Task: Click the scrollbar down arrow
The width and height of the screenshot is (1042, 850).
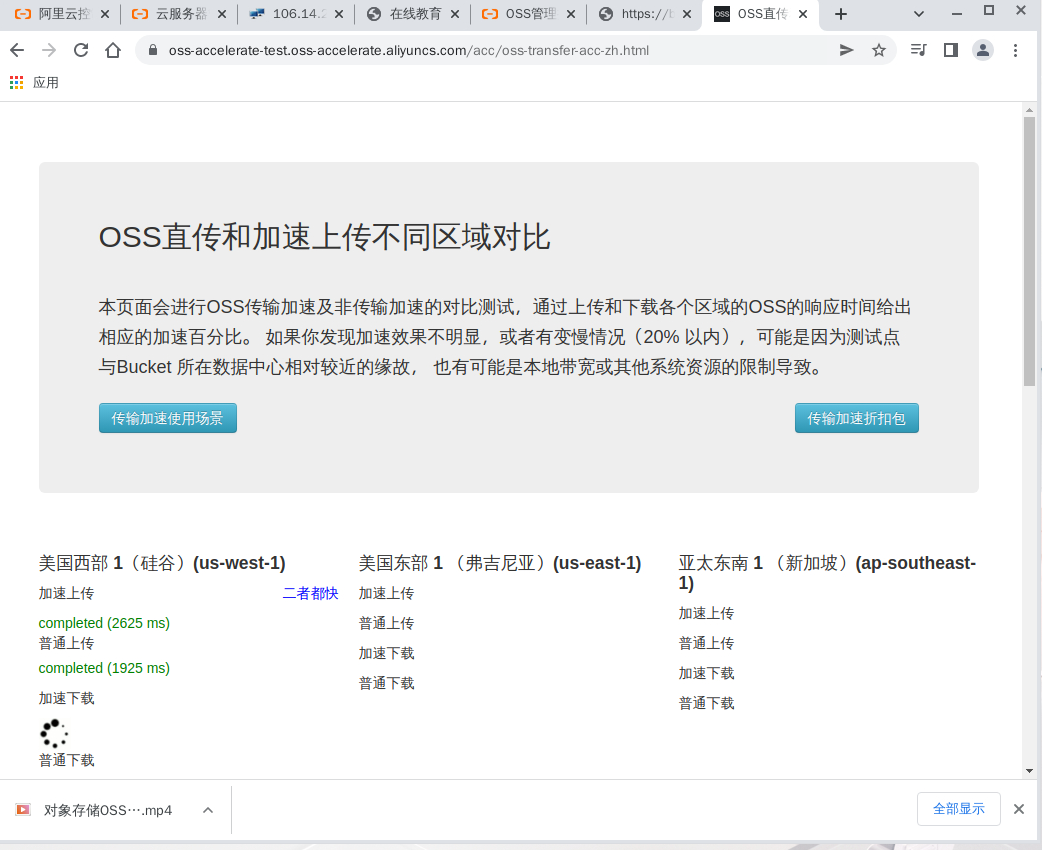Action: [1029, 771]
